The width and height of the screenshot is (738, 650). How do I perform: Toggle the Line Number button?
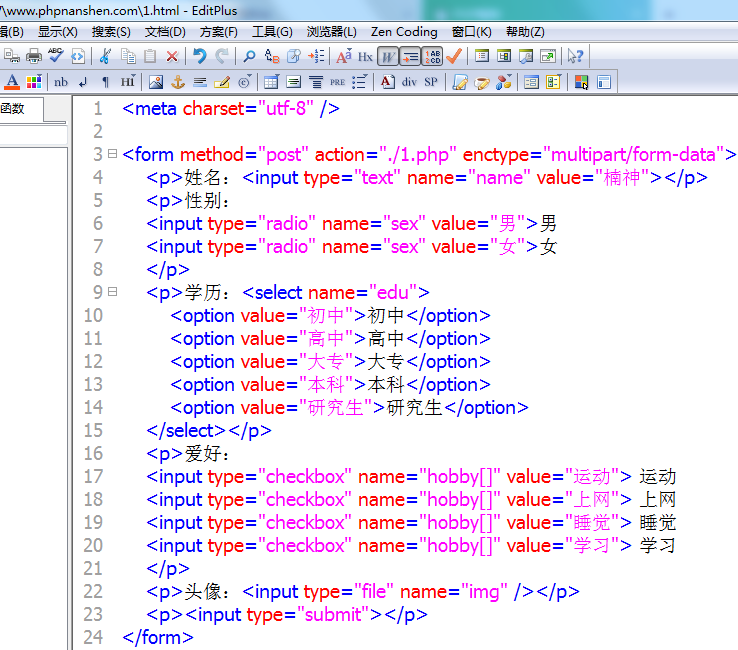click(432, 57)
